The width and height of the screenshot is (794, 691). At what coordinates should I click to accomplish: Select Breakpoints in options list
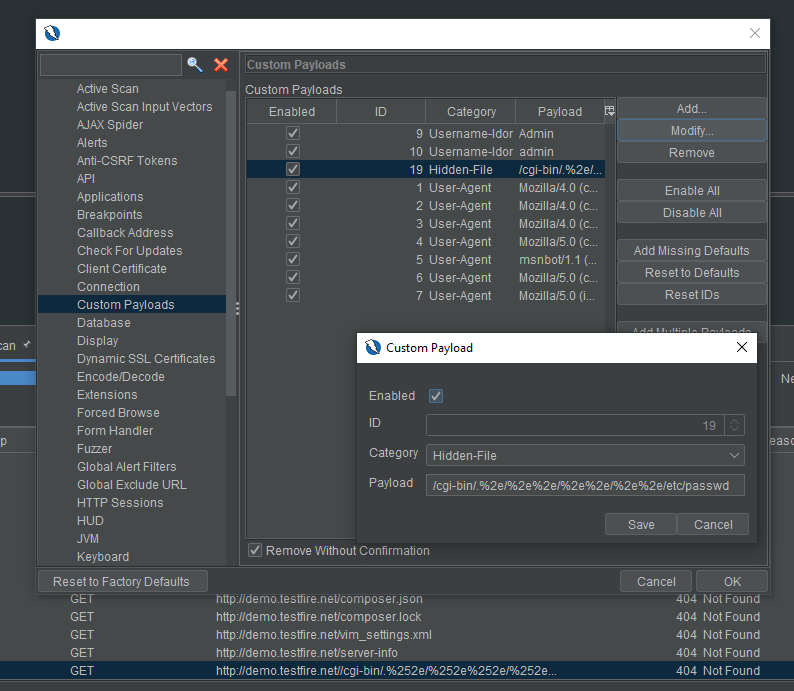(109, 215)
